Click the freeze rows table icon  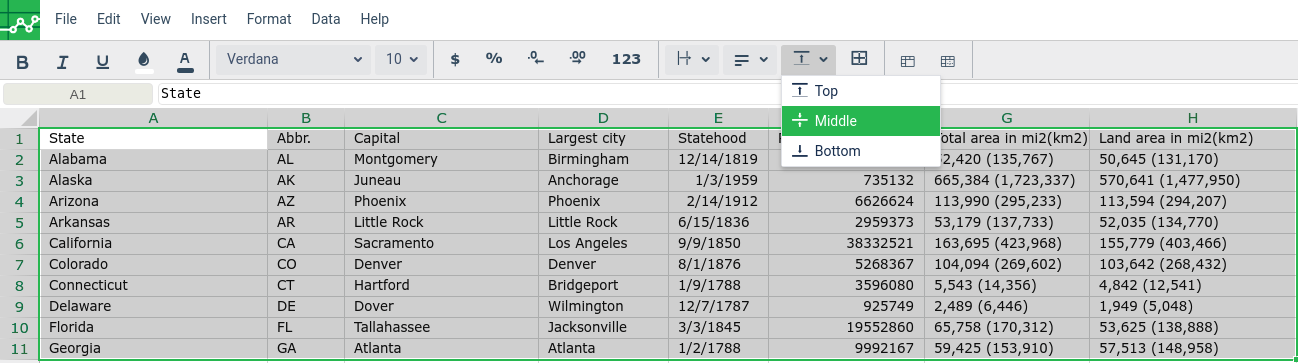pyautogui.click(x=908, y=61)
